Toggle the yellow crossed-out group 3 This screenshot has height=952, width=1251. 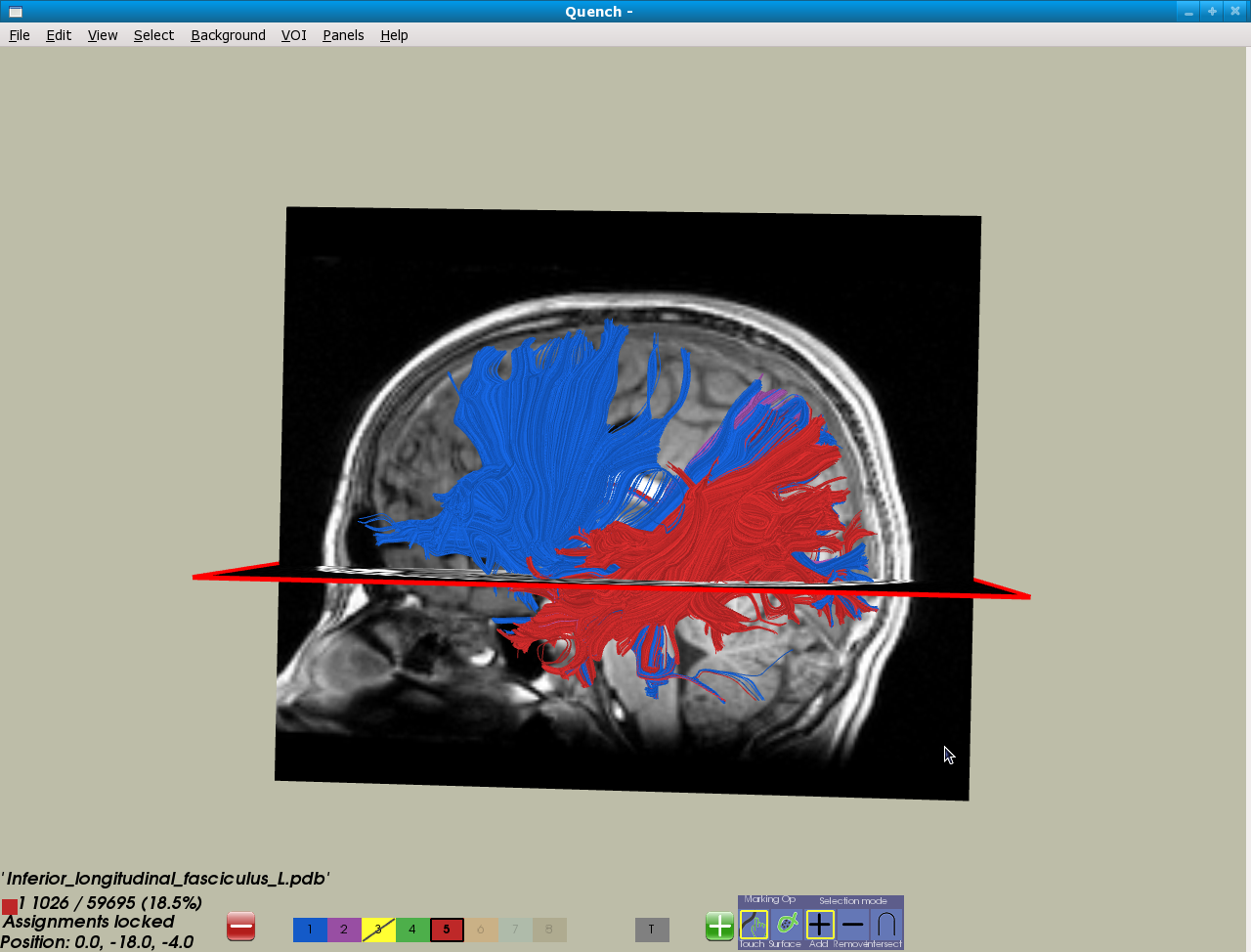378,930
